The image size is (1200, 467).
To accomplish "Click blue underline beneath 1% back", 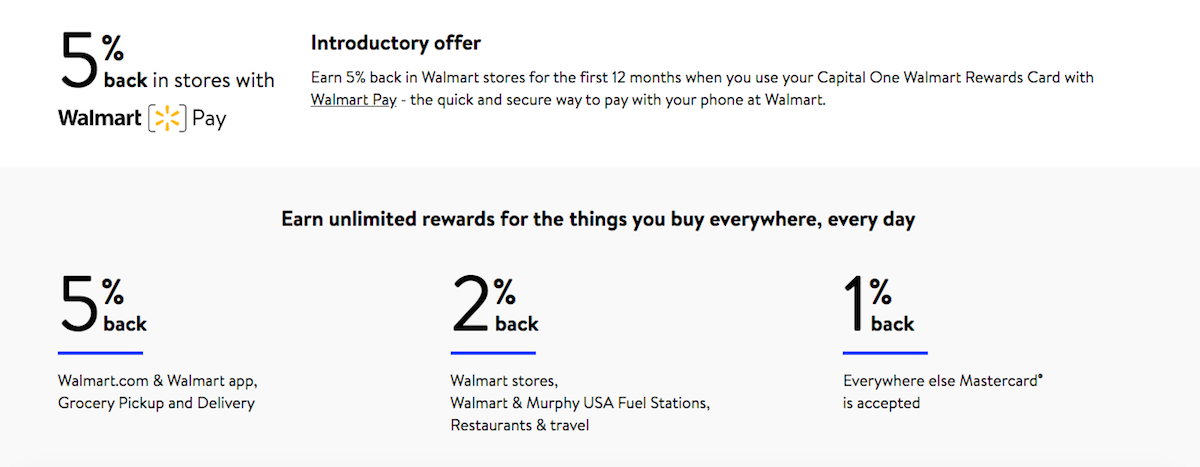I will pos(885,352).
